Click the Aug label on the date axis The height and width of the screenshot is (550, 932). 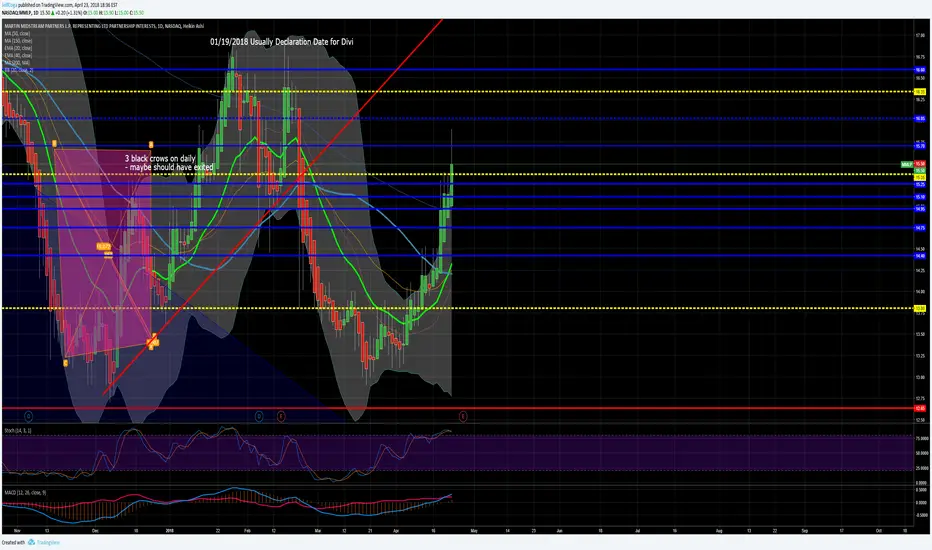[719, 530]
